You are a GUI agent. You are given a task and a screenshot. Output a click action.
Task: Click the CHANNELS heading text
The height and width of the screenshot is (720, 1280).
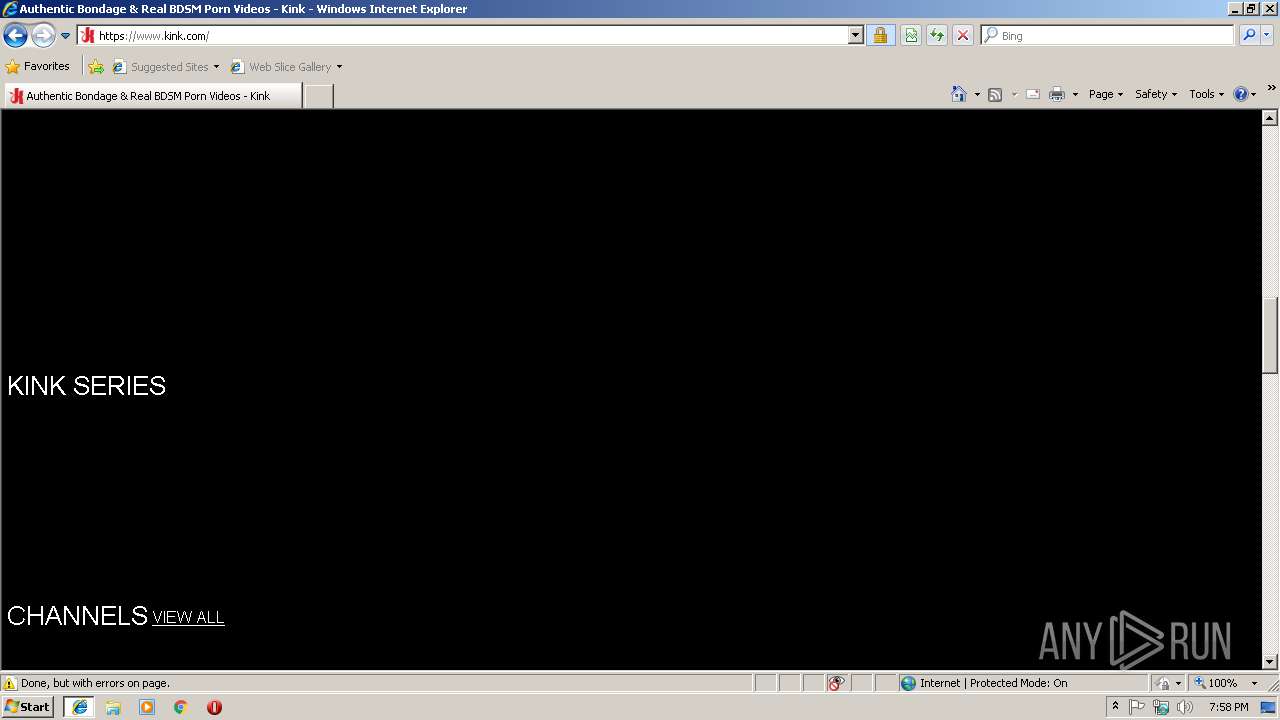tap(77, 615)
